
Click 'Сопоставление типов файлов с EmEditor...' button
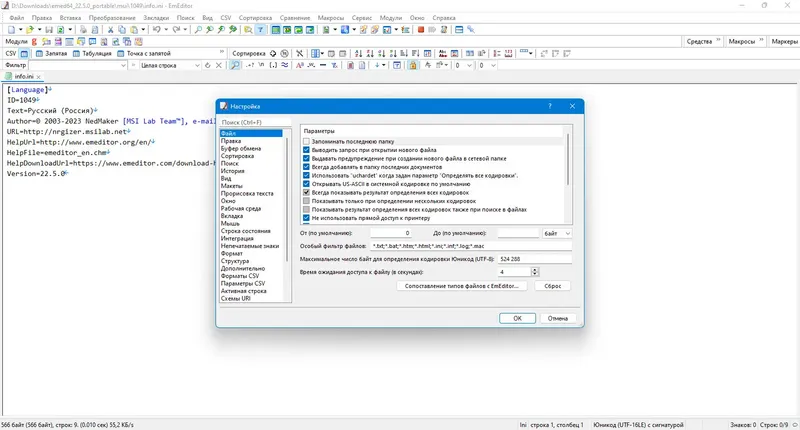tap(462, 286)
